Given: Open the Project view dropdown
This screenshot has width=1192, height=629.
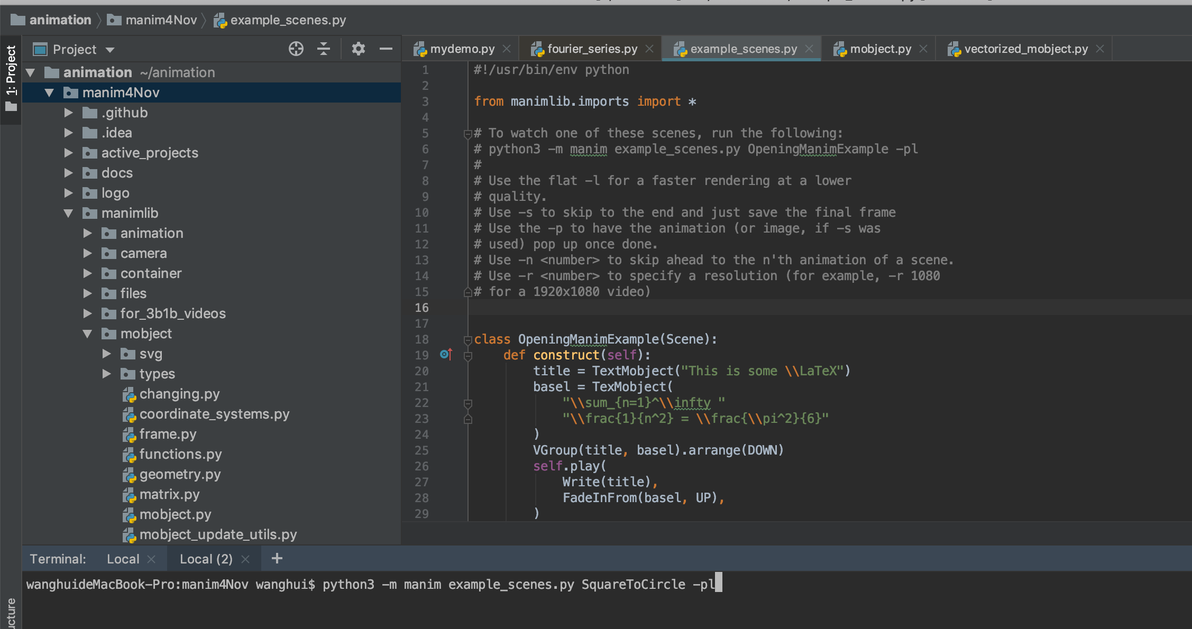Looking at the screenshot, I should pos(110,50).
